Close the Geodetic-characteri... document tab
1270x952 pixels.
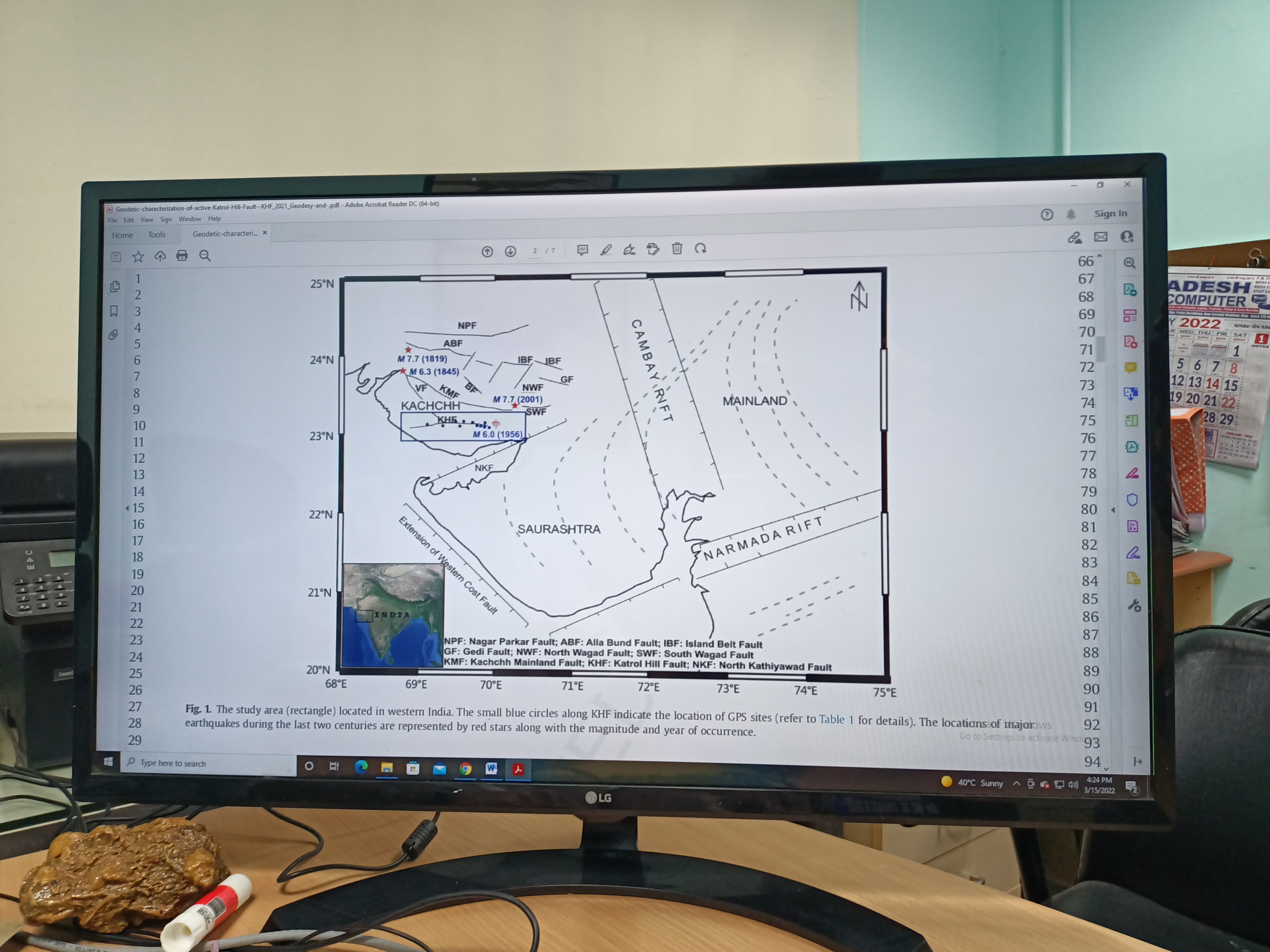click(x=265, y=233)
